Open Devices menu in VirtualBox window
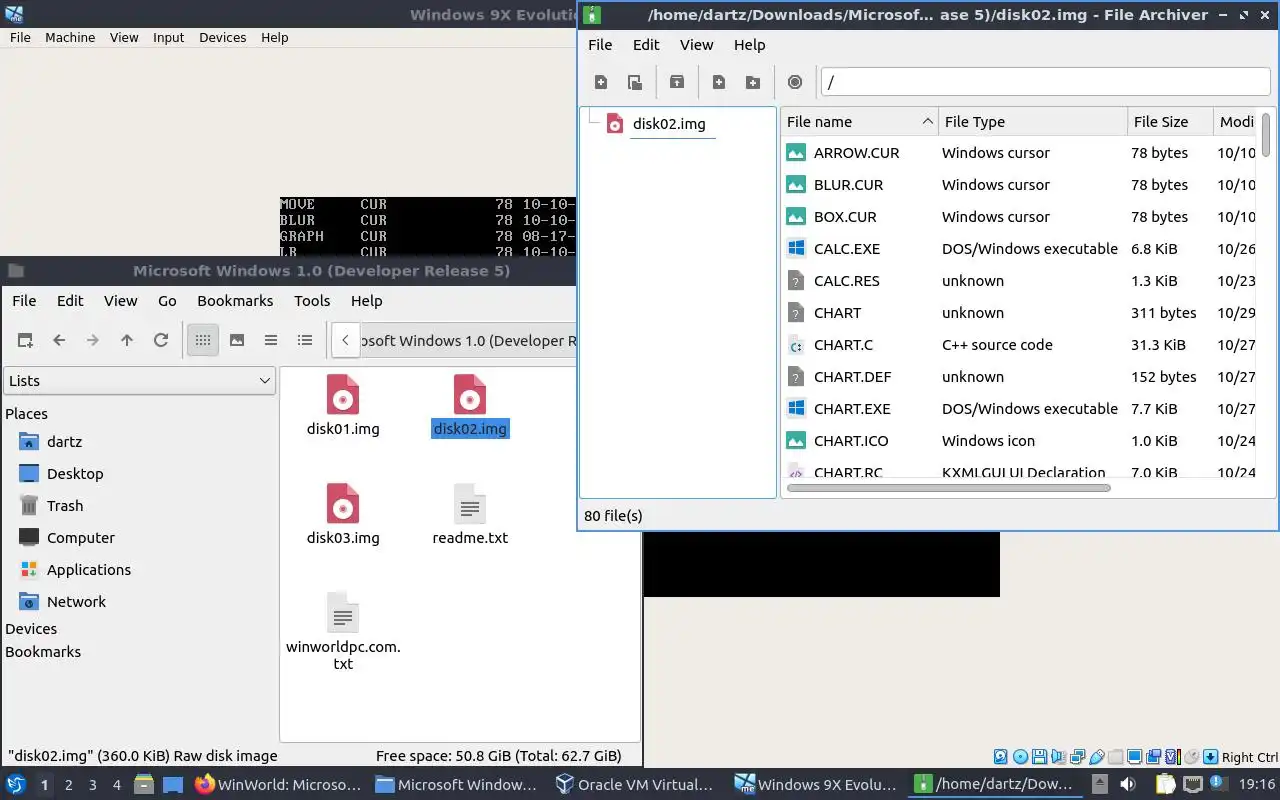 (222, 37)
